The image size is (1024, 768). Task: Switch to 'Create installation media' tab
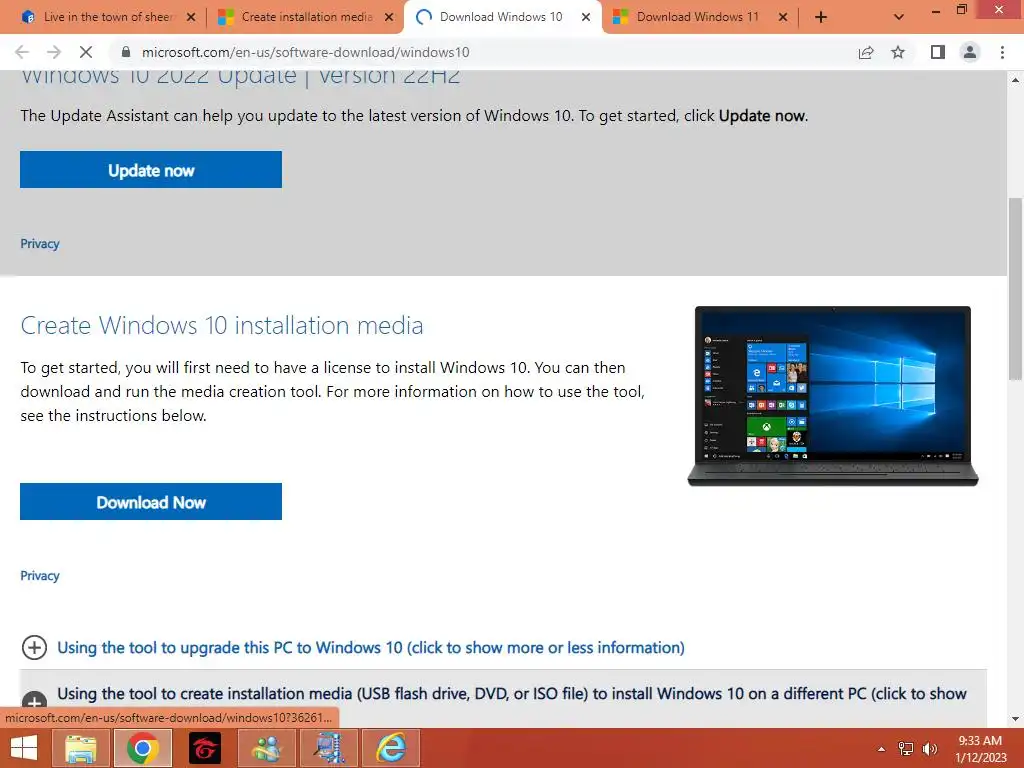306,17
